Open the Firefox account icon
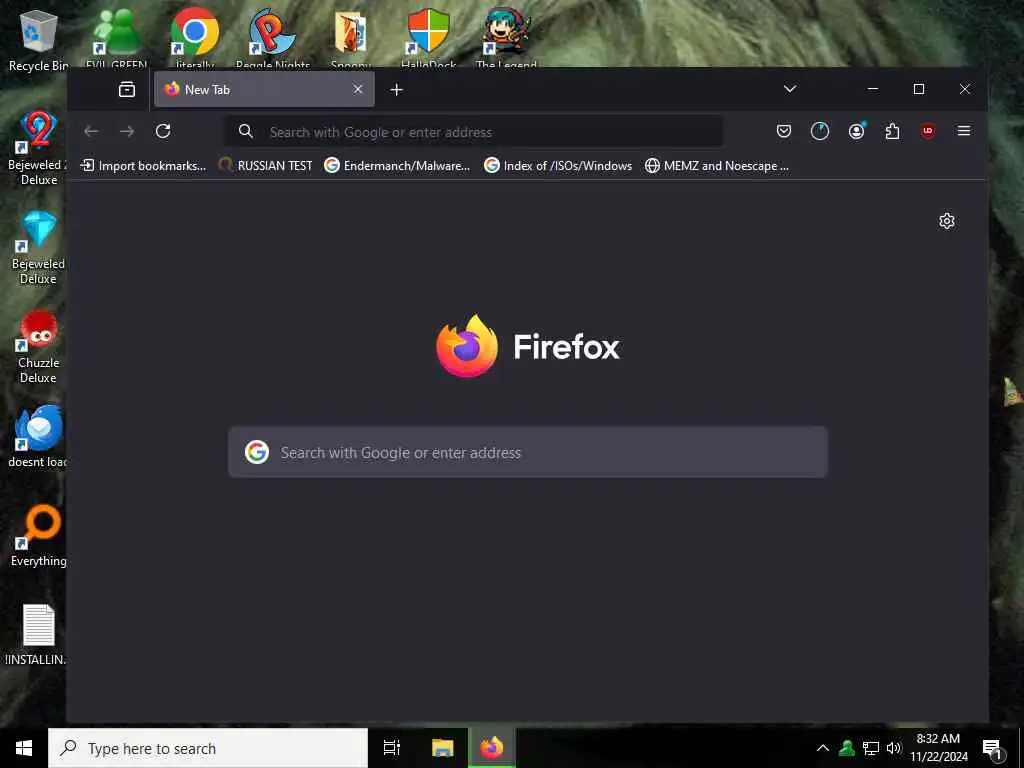 pos(856,131)
